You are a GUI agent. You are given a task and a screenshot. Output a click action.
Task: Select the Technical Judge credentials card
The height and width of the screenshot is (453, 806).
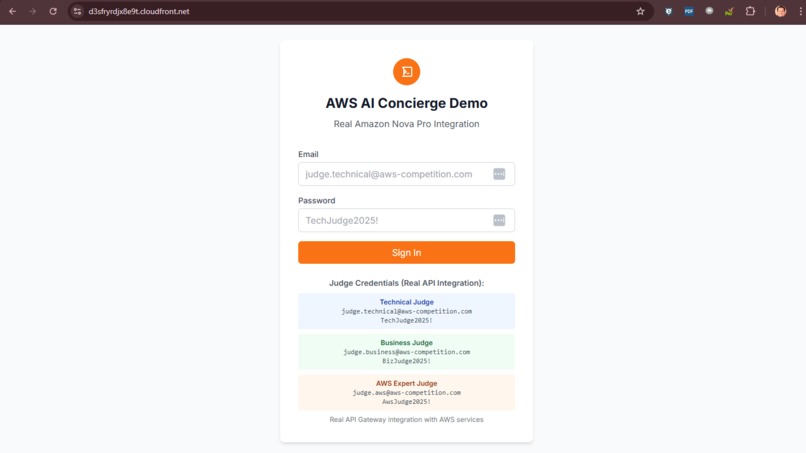pyautogui.click(x=407, y=311)
